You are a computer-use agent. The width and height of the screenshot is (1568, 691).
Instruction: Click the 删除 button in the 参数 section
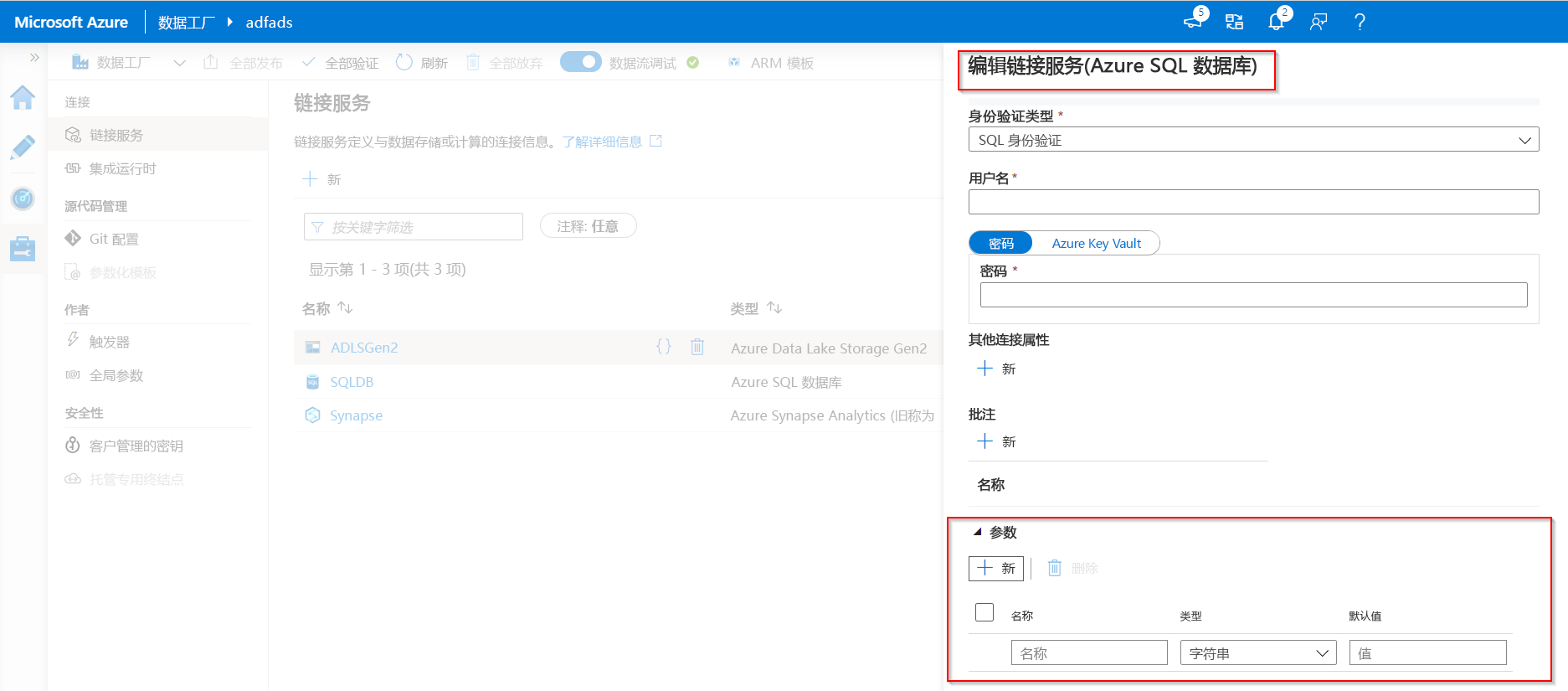click(1073, 568)
